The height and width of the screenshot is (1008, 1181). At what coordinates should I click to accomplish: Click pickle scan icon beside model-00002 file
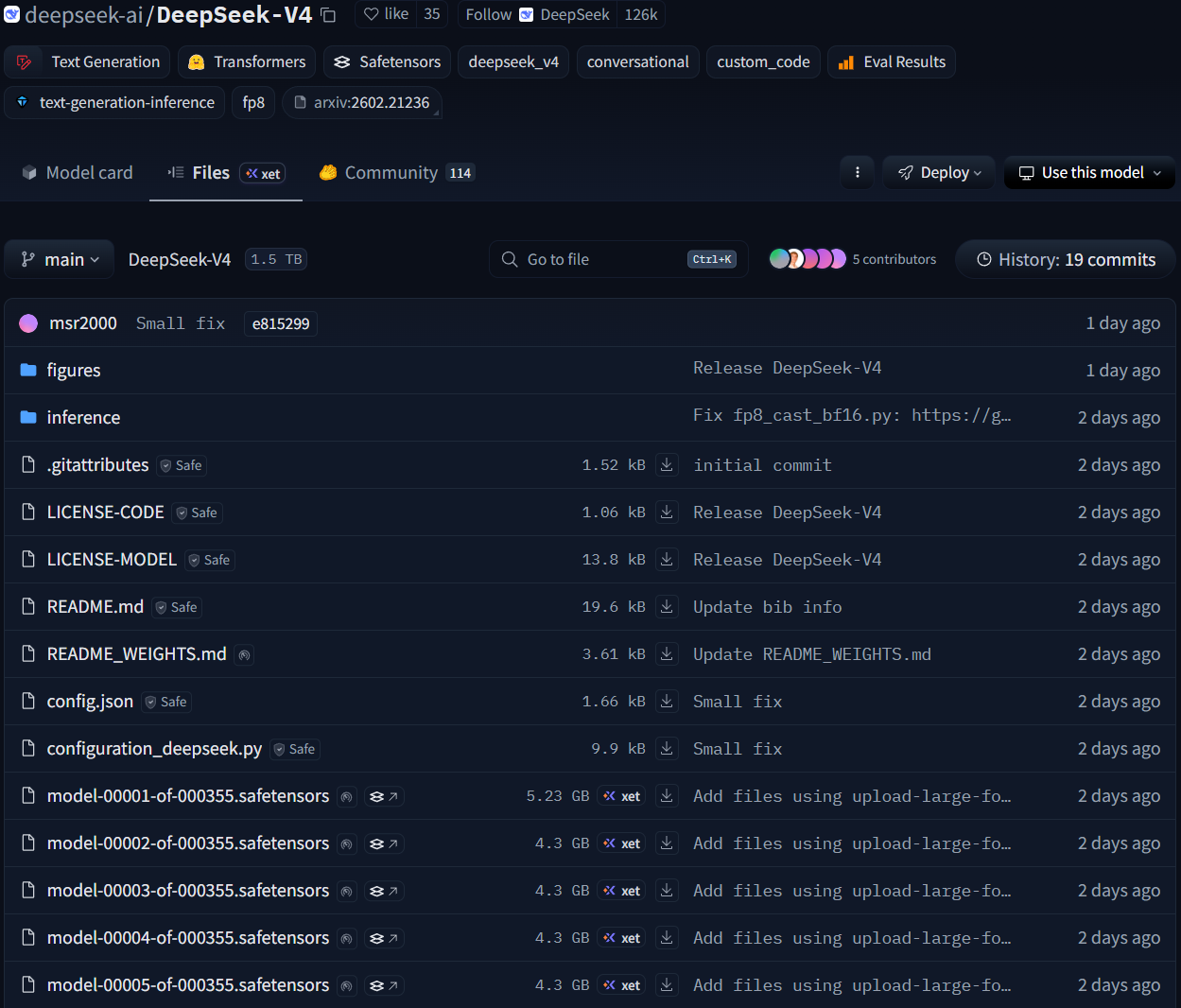[x=347, y=843]
